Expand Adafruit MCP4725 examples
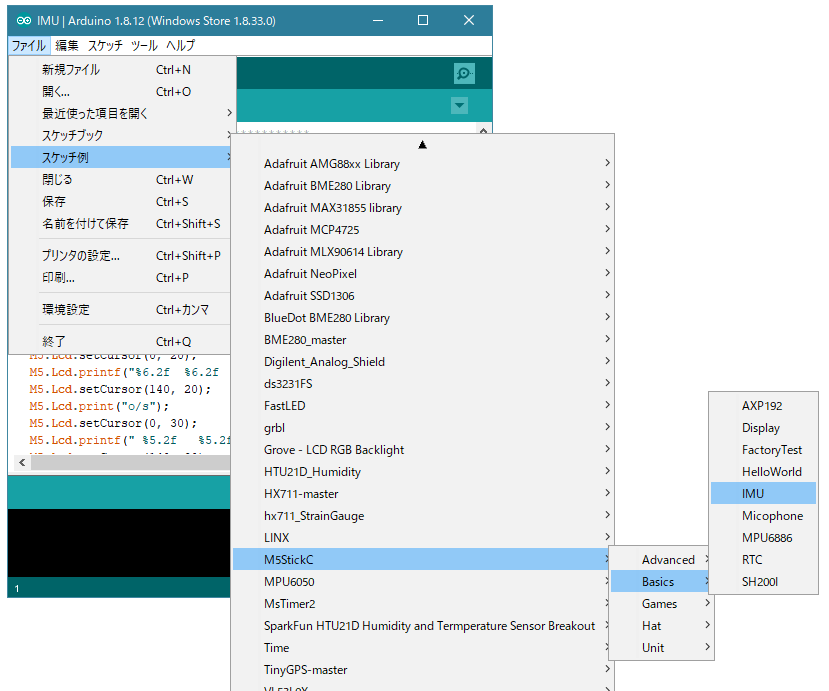The width and height of the screenshot is (829, 691). [423, 229]
